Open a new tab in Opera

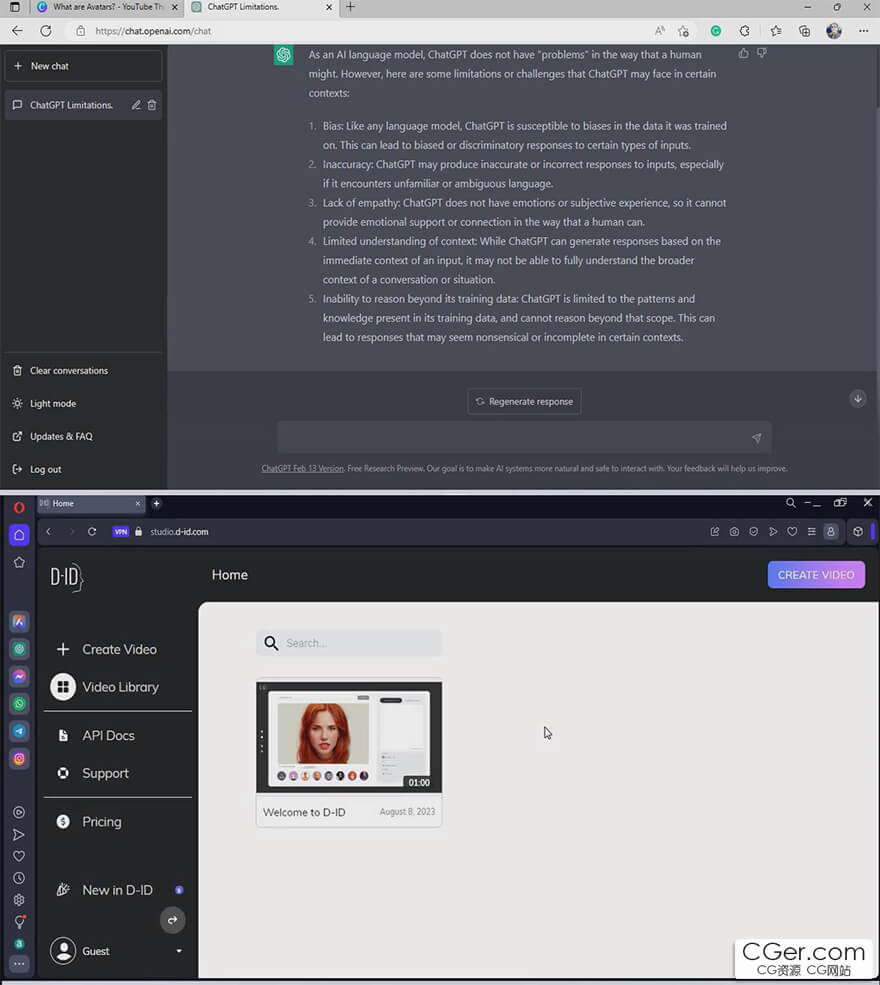[x=156, y=503]
